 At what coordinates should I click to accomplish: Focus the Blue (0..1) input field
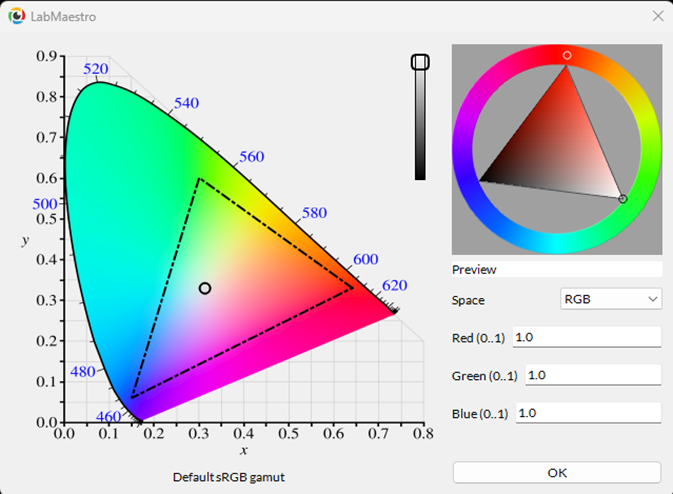click(x=587, y=413)
